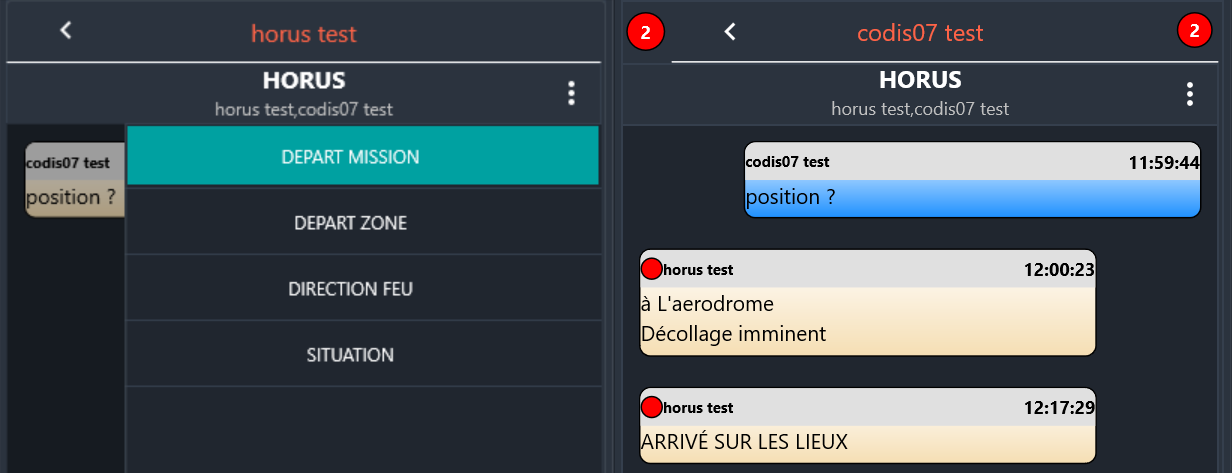Image resolution: width=1232 pixels, height=473 pixels.
Task: Open left codis07 'position ?' message preview
Action: (x=76, y=181)
